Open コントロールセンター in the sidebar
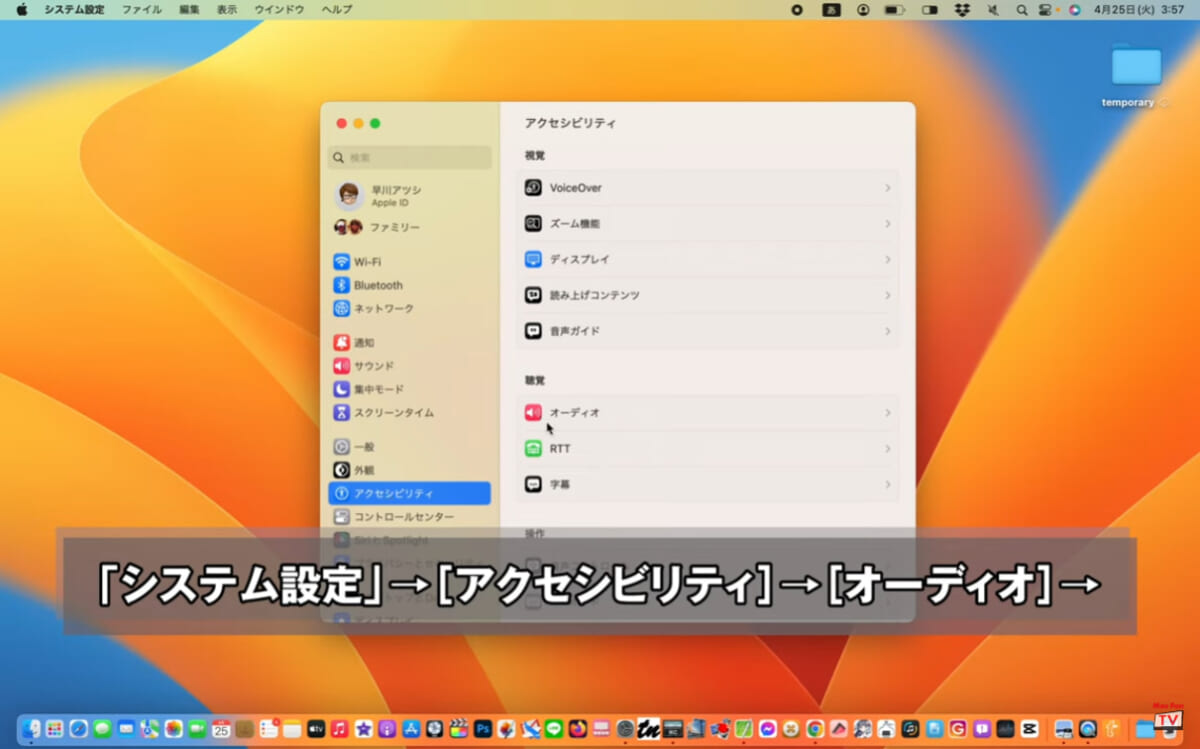1200x749 pixels. 410,517
